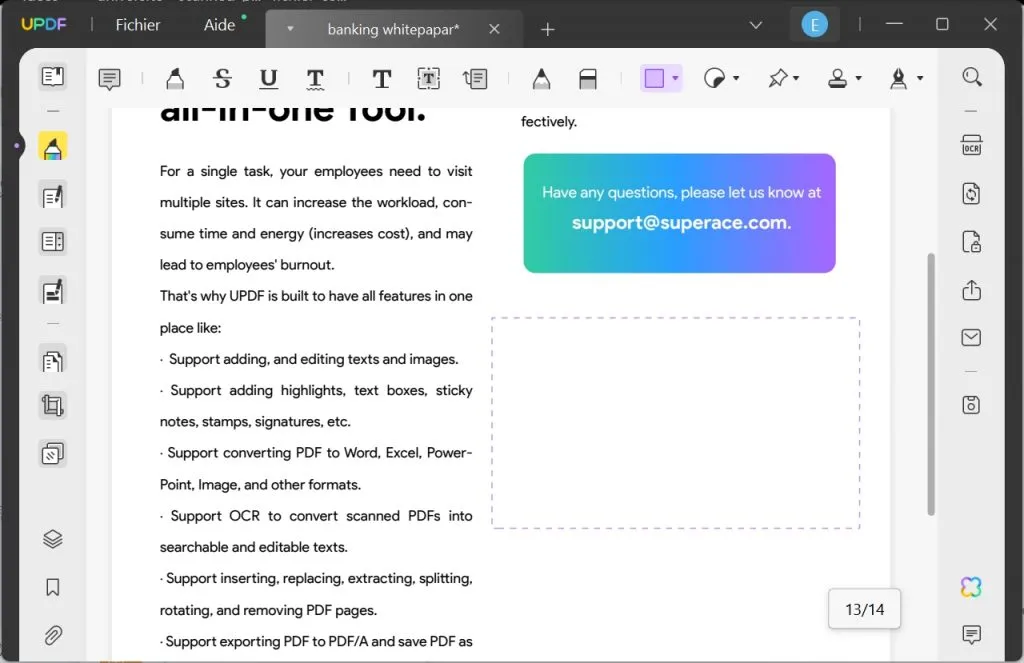Open the Organize pages tool in sidebar
Viewport: 1024px width, 663px height.
tap(52, 361)
